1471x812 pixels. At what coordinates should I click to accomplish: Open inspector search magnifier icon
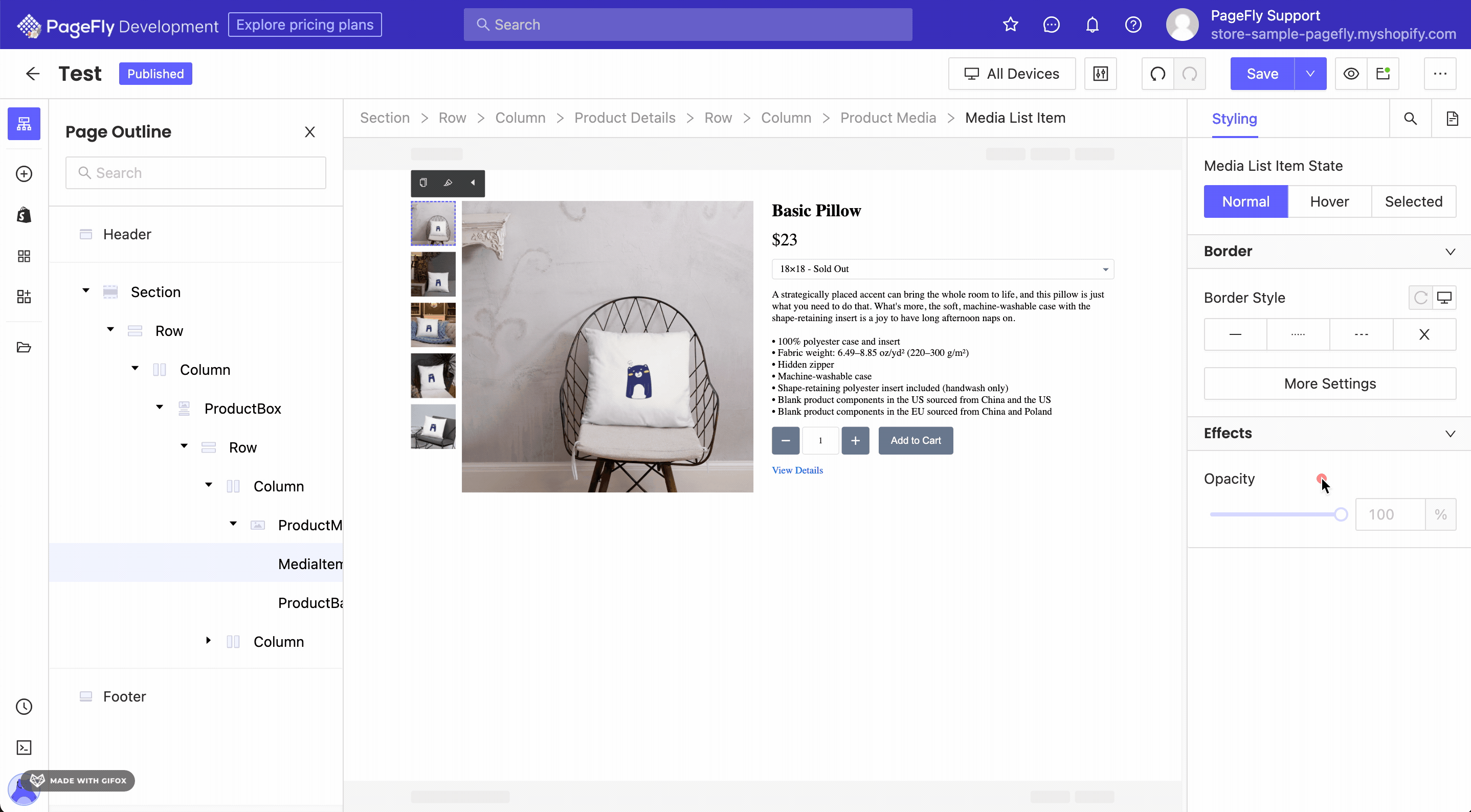(x=1410, y=119)
